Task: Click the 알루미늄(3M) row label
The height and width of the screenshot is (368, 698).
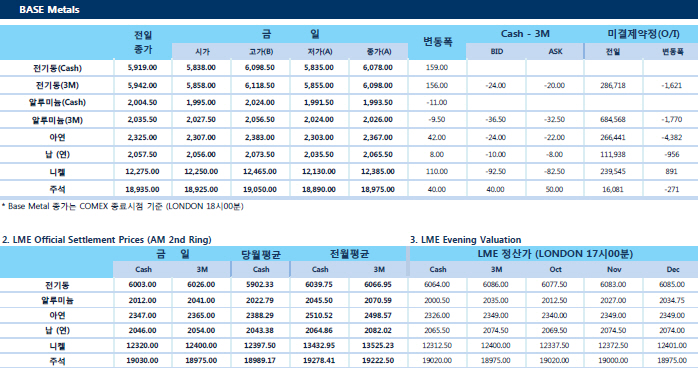Action: pyautogui.click(x=57, y=120)
